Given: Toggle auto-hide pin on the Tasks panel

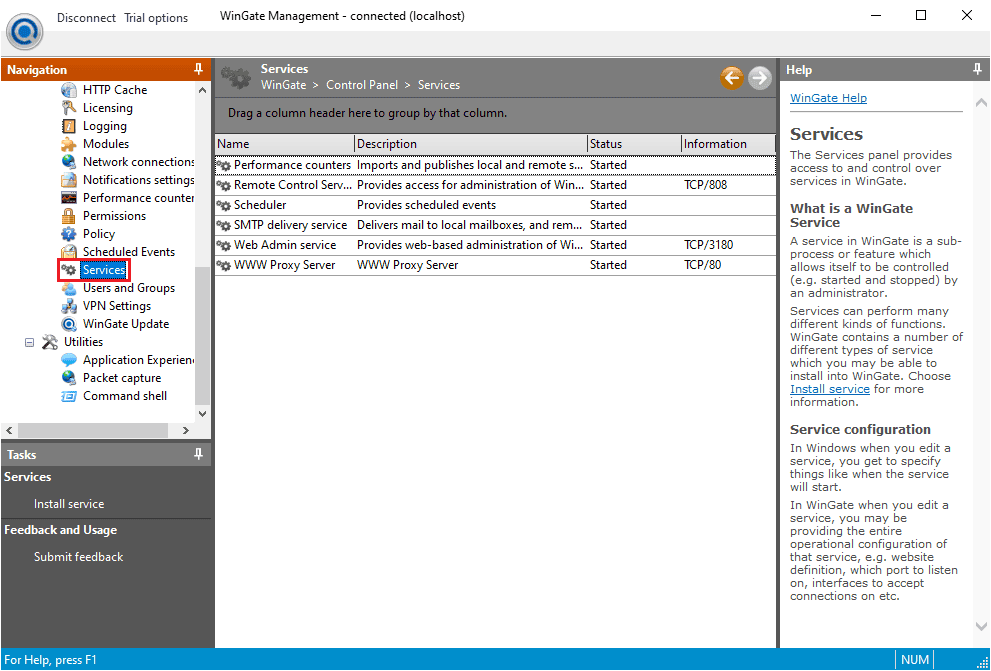Looking at the screenshot, I should coord(198,454).
